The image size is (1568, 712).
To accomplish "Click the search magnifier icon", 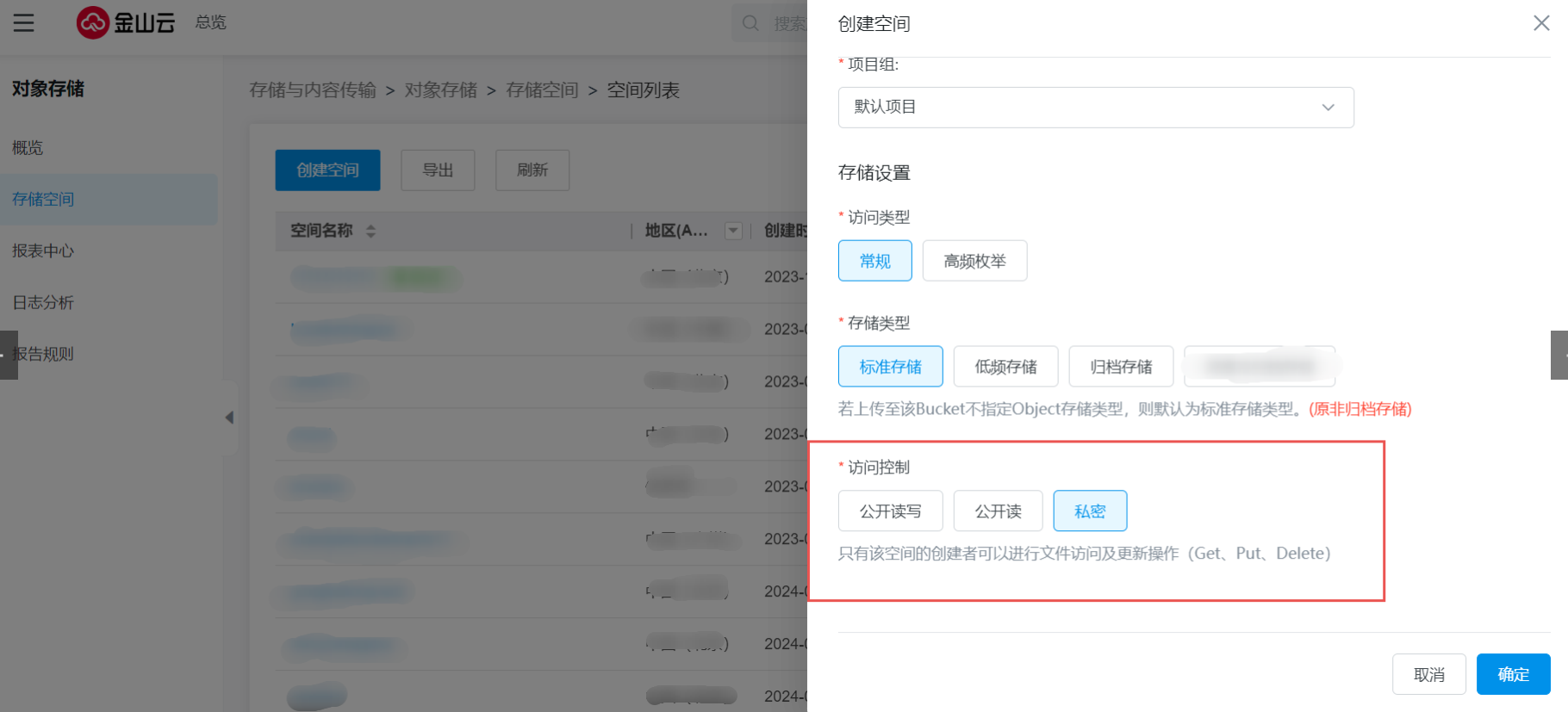I will [750, 23].
